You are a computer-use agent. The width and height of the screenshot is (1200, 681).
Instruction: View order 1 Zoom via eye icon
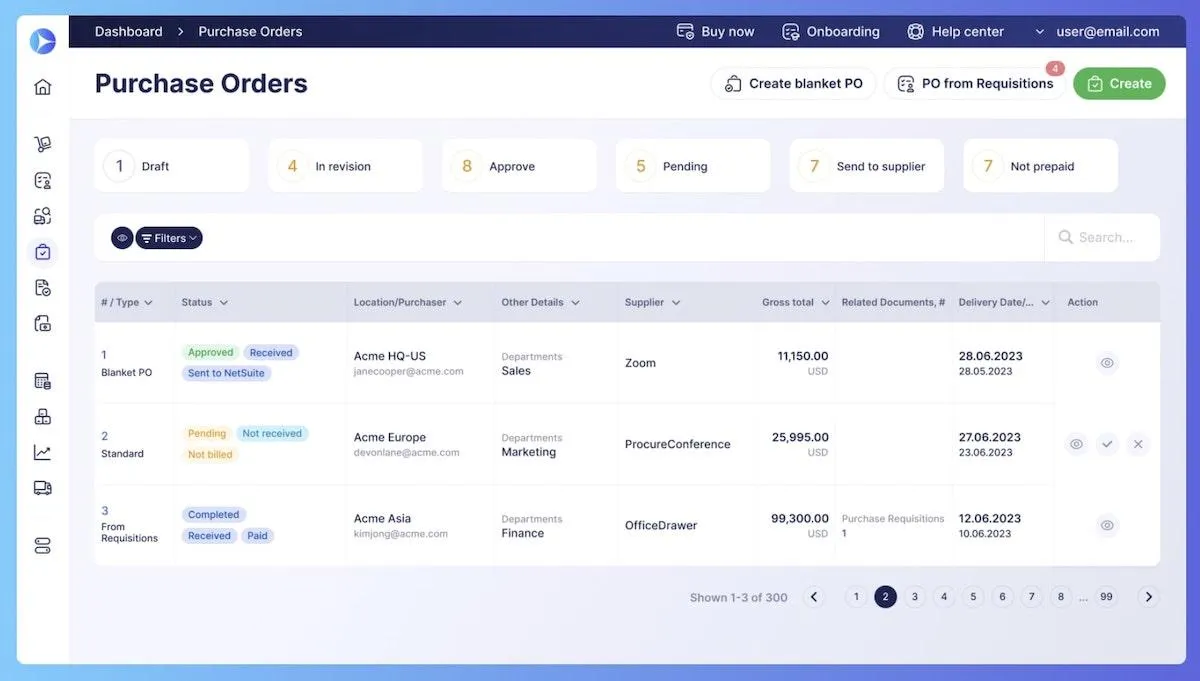[1107, 363]
